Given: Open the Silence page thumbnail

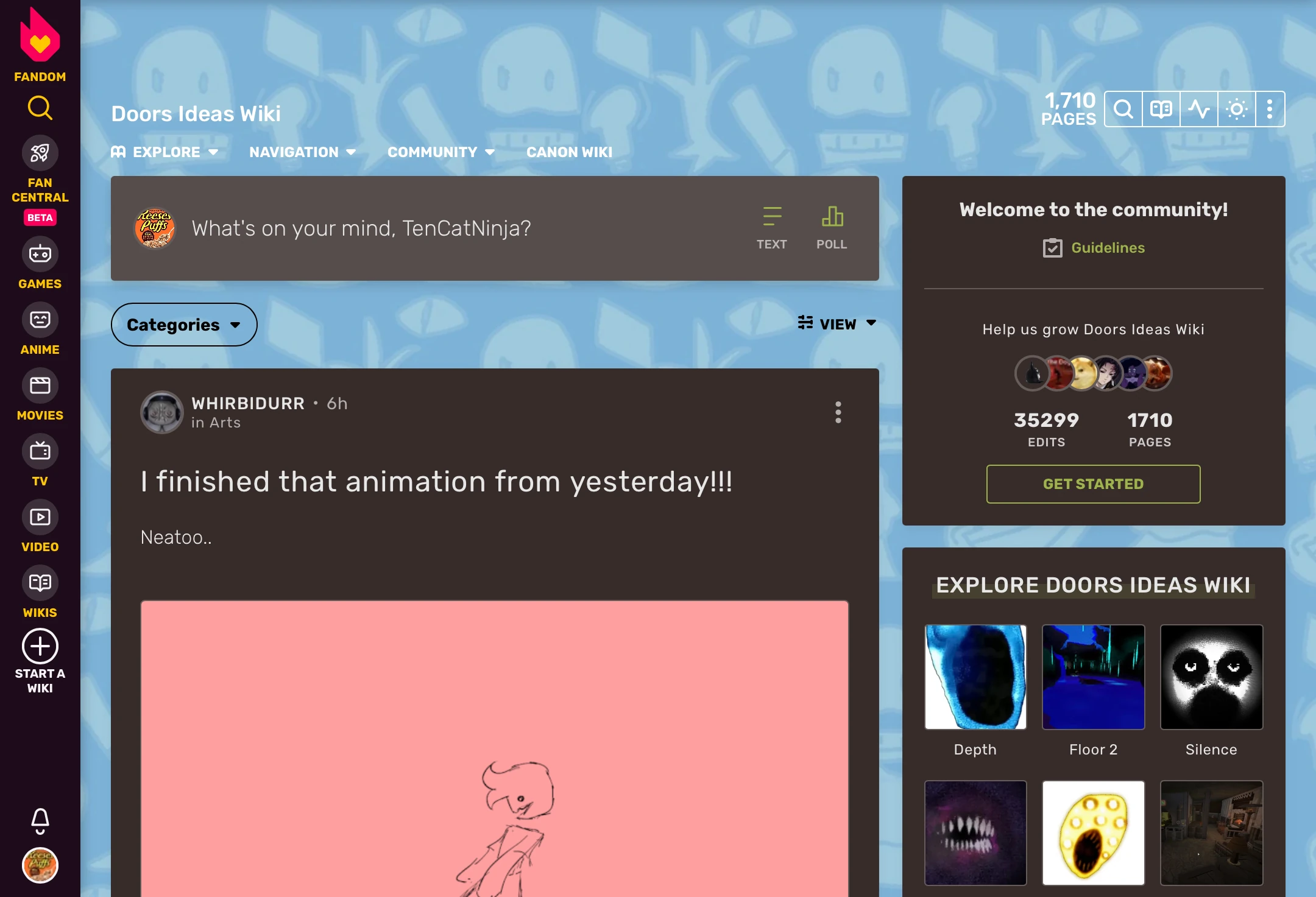Looking at the screenshot, I should coord(1211,677).
